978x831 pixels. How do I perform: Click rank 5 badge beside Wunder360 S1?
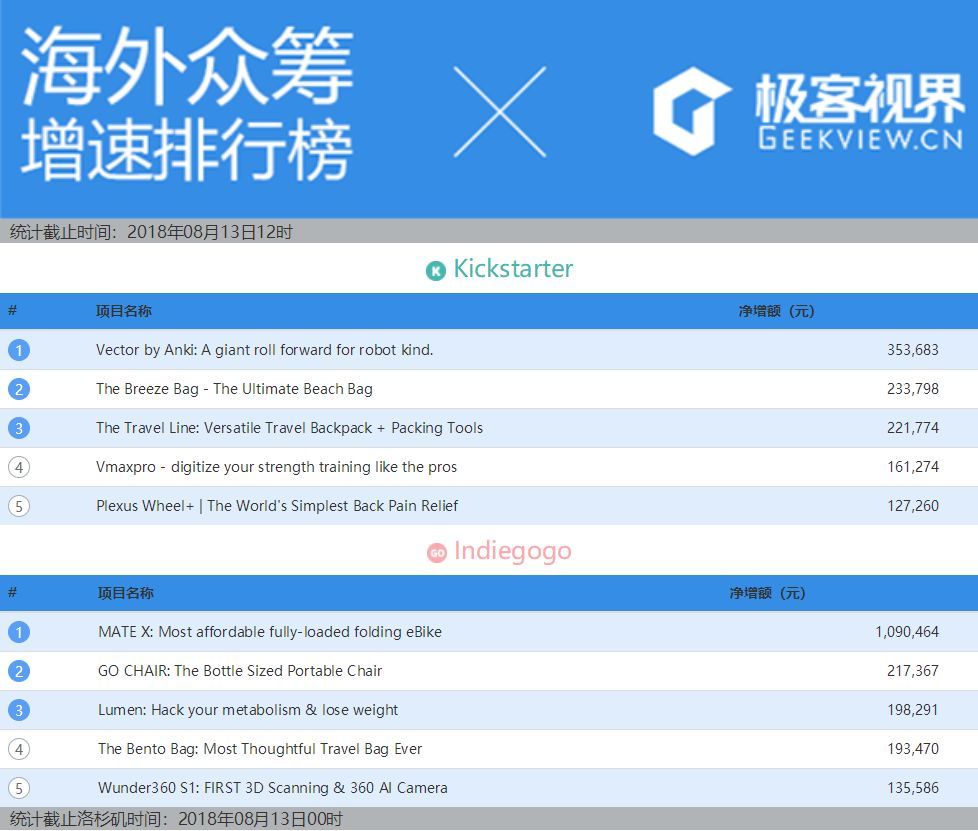[x=19, y=788]
